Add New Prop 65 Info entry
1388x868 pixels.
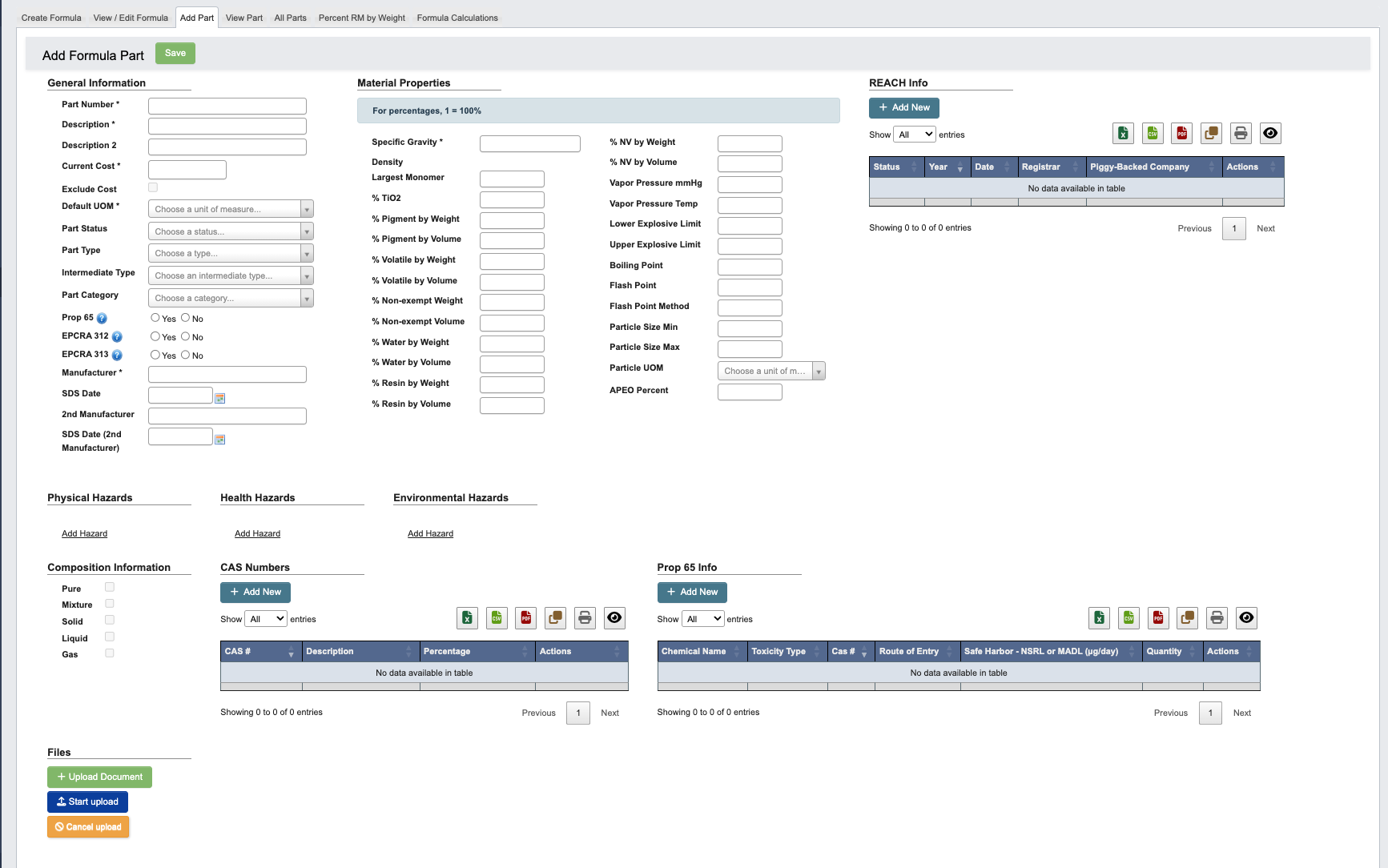click(692, 592)
